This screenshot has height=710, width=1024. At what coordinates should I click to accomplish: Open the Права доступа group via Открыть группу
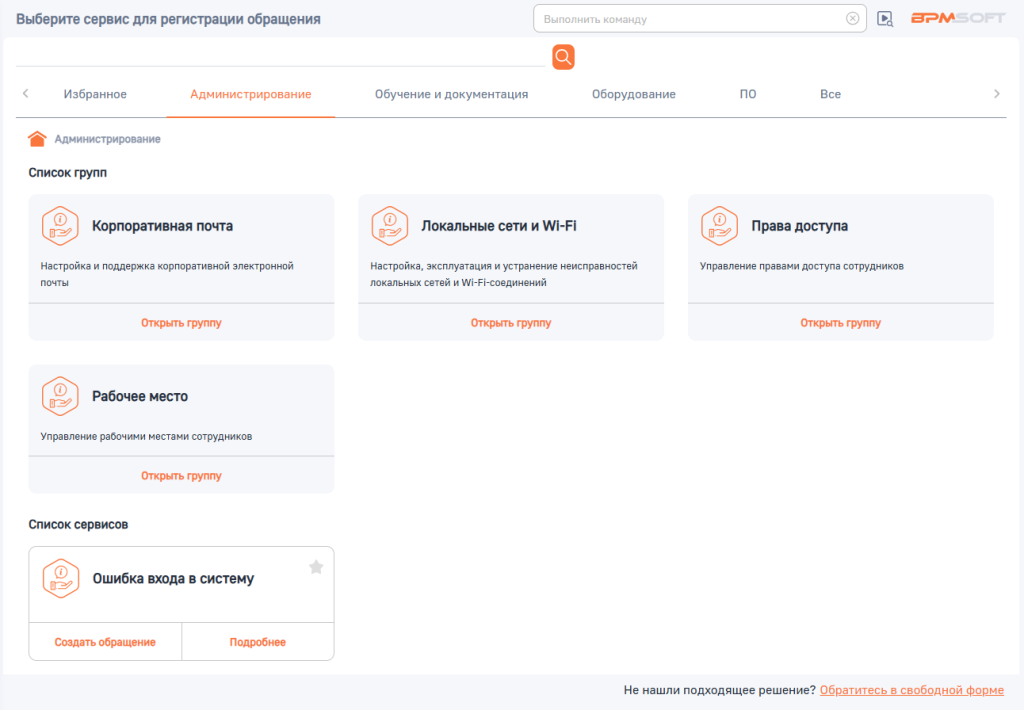click(x=840, y=323)
